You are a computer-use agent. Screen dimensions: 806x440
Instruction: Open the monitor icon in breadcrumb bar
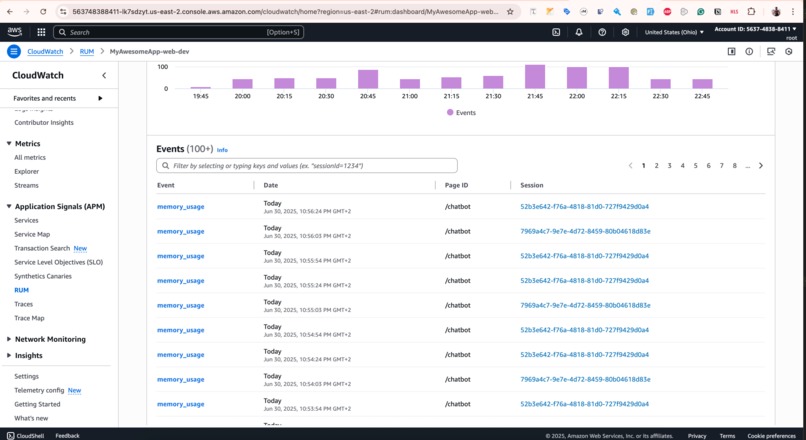771,51
